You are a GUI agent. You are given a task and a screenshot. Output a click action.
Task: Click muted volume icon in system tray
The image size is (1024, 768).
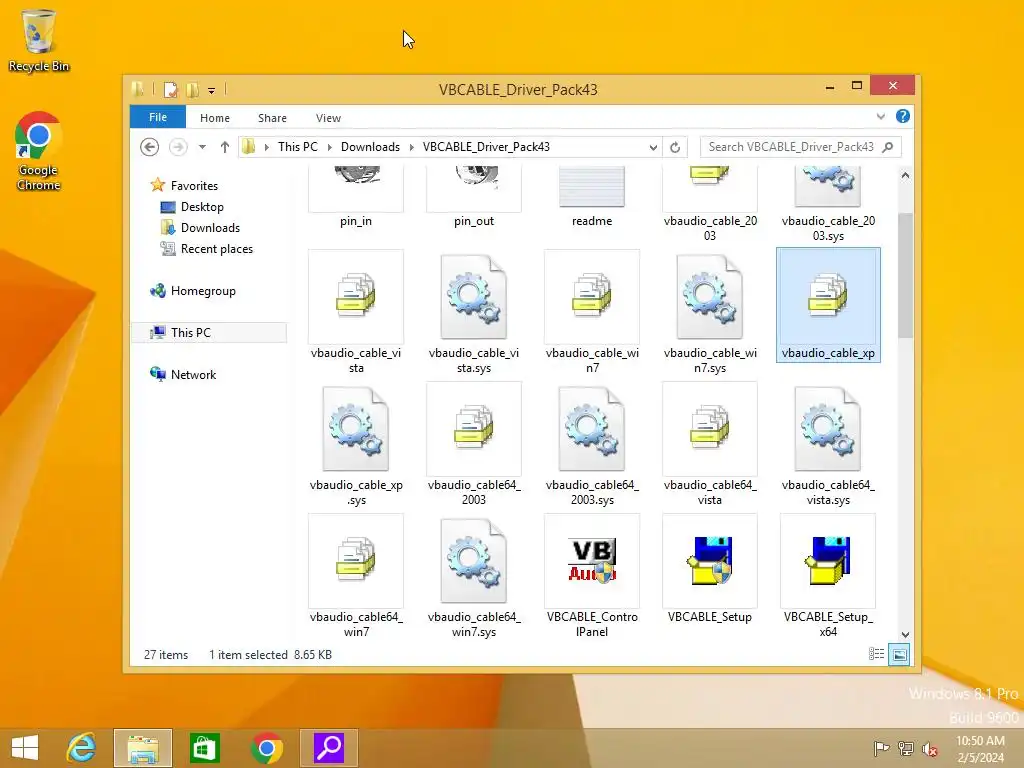(x=929, y=749)
